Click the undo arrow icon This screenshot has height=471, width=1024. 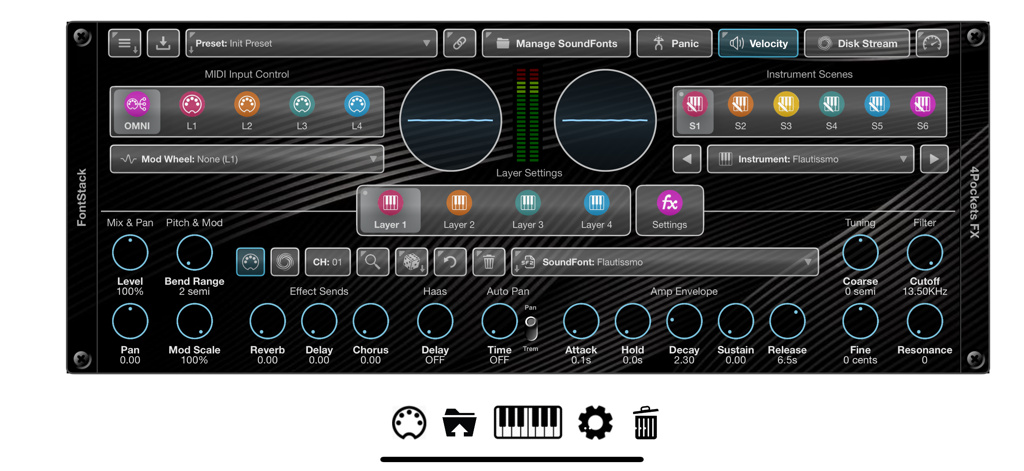pyautogui.click(x=451, y=262)
